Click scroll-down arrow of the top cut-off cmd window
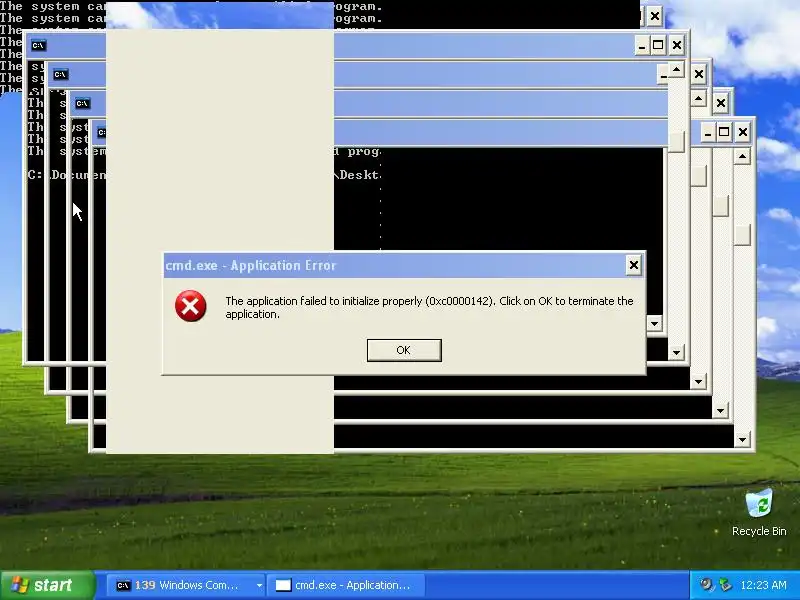Image resolution: width=800 pixels, height=600 pixels. (x=655, y=323)
